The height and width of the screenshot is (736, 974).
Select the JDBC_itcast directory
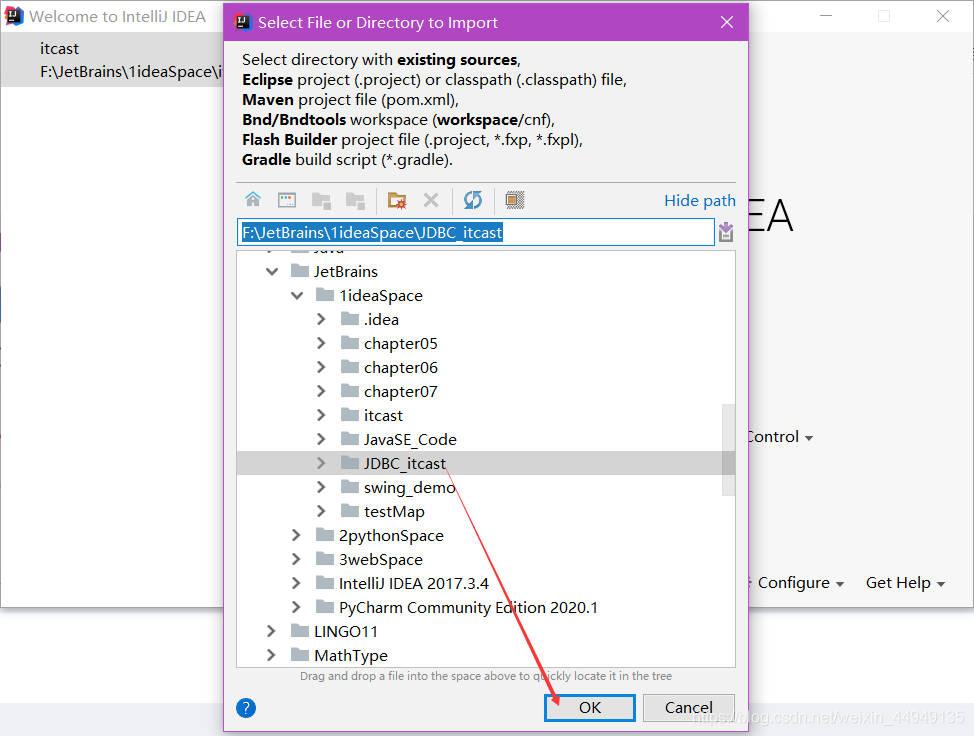pyautogui.click(x=404, y=463)
